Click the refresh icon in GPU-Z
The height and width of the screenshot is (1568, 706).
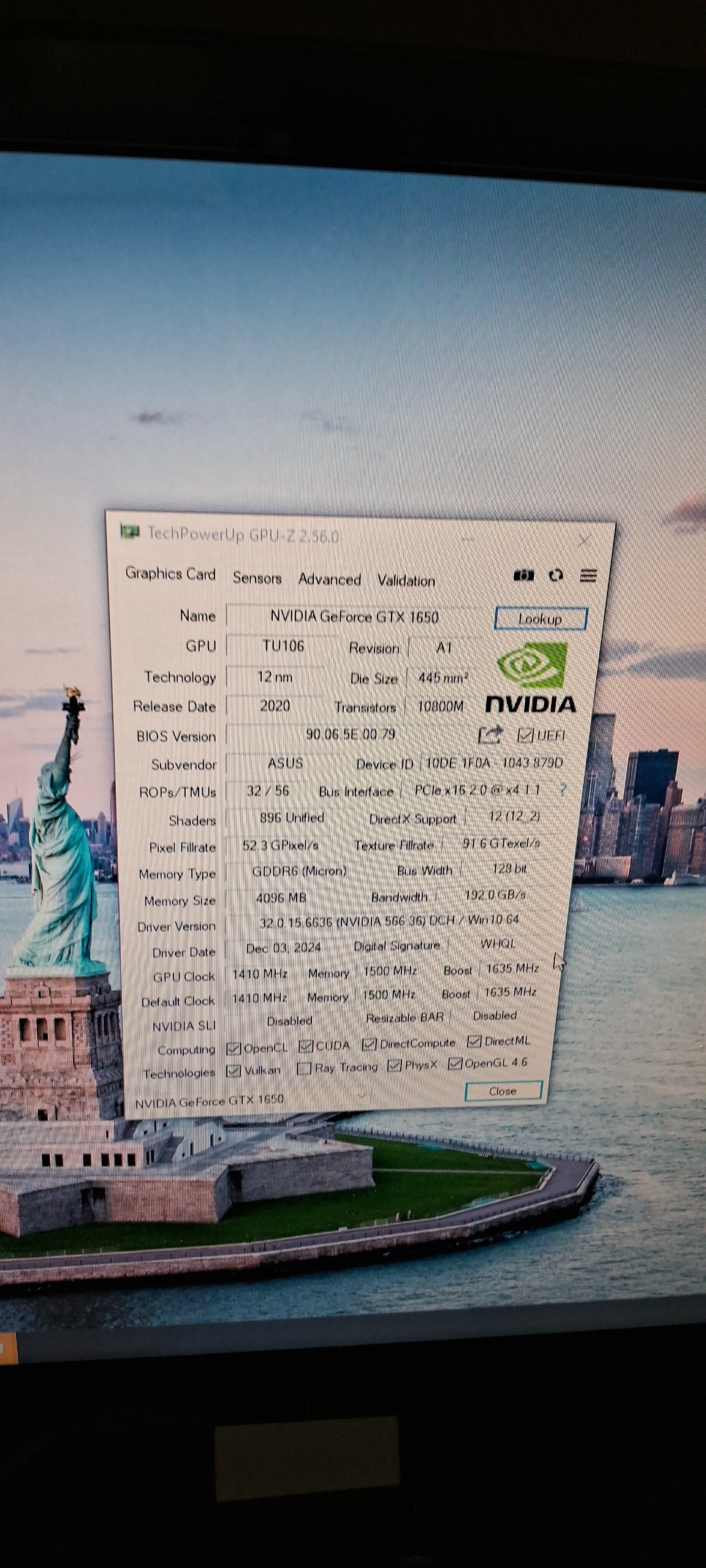tap(556, 576)
